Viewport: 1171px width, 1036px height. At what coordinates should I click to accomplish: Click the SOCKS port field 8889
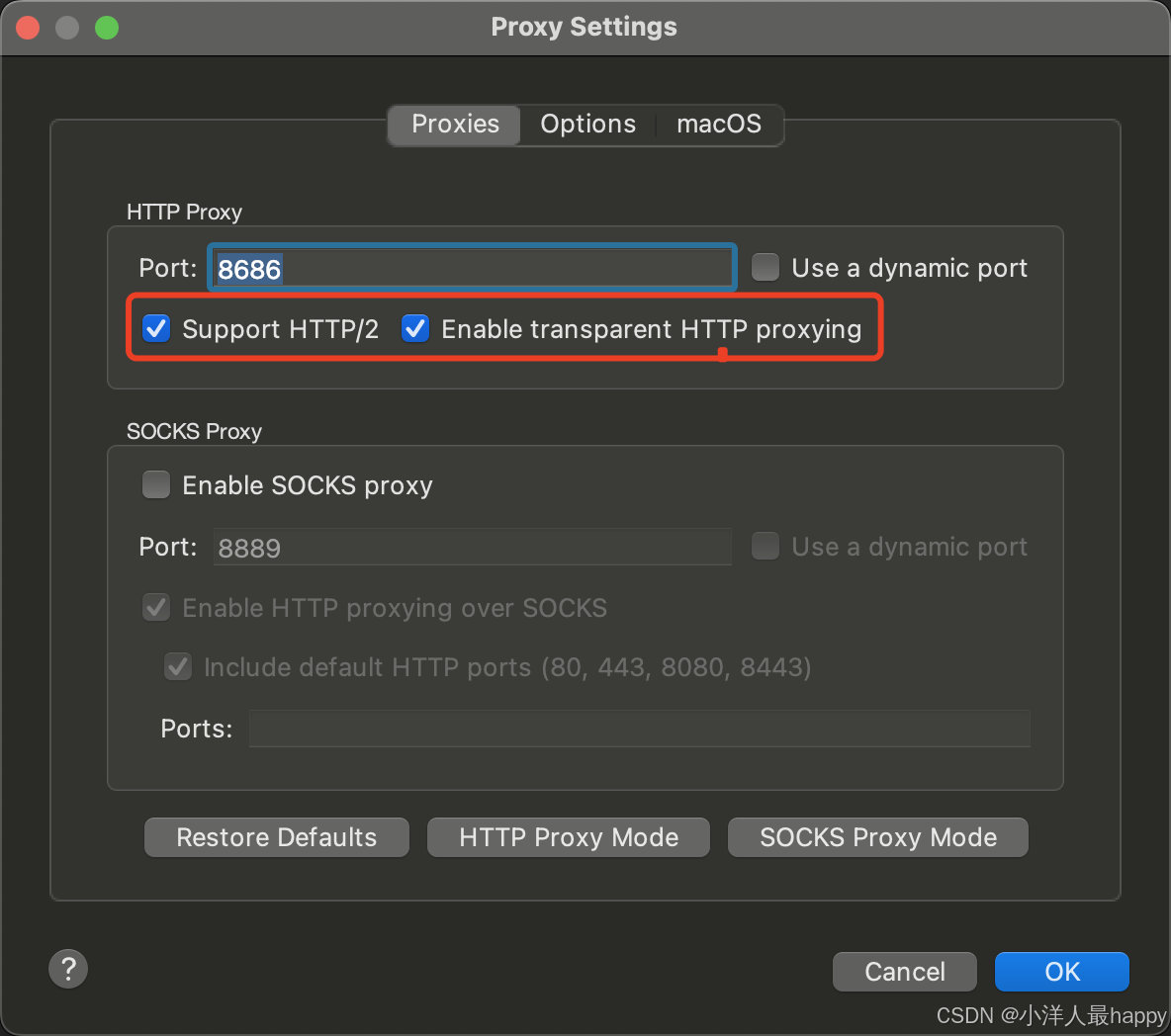coord(472,547)
